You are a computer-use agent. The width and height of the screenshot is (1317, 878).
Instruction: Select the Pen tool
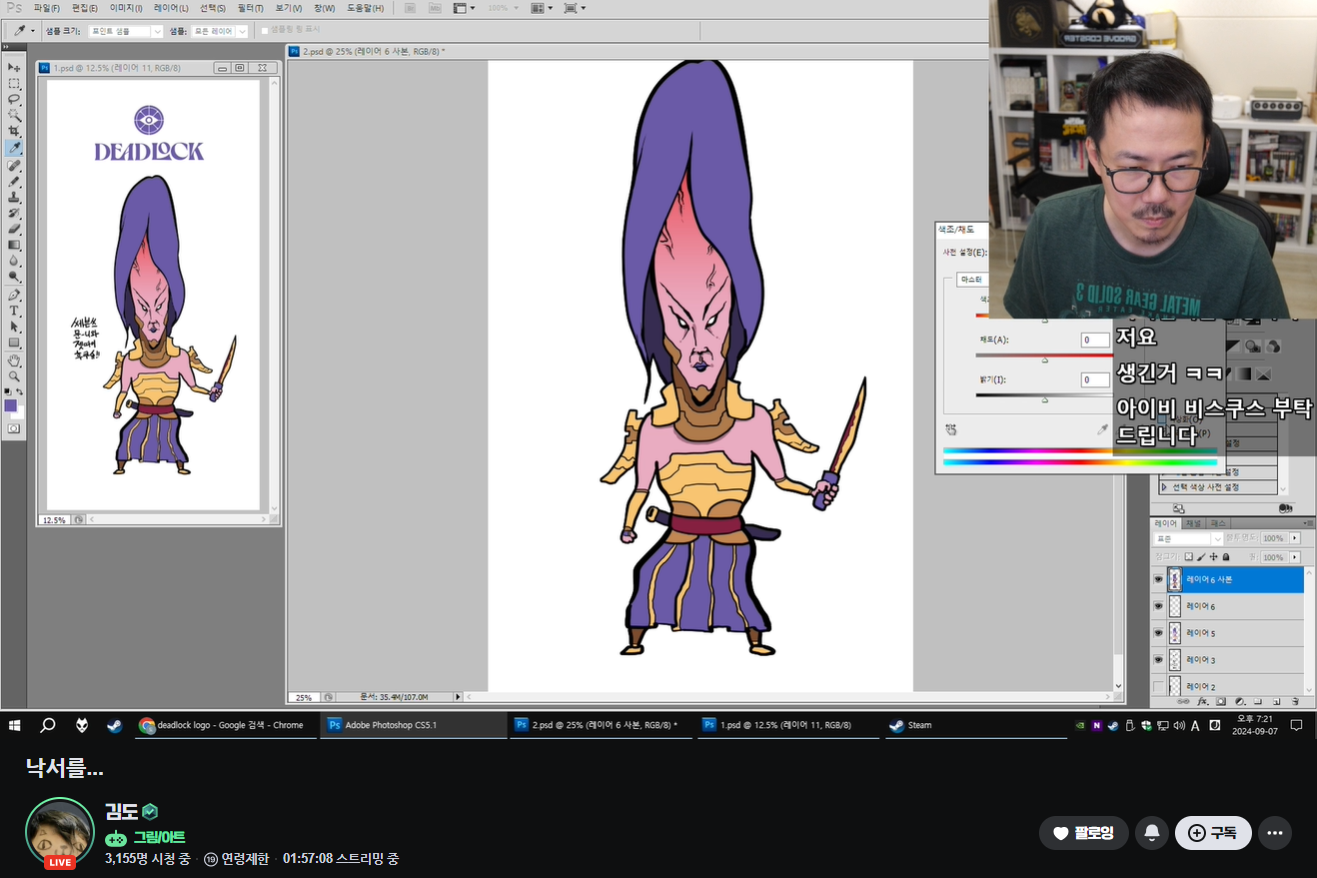[x=14, y=295]
